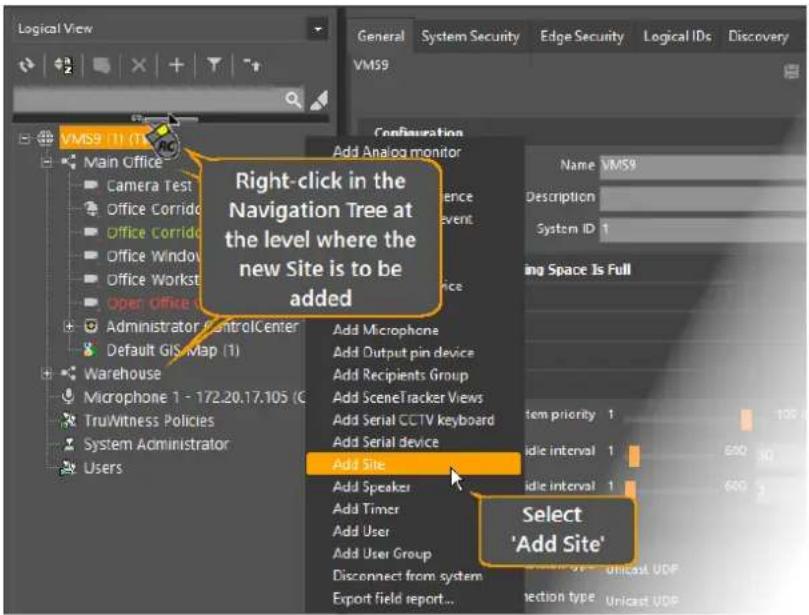
Task: Click the Name field showing VMS9
Action: (703, 166)
